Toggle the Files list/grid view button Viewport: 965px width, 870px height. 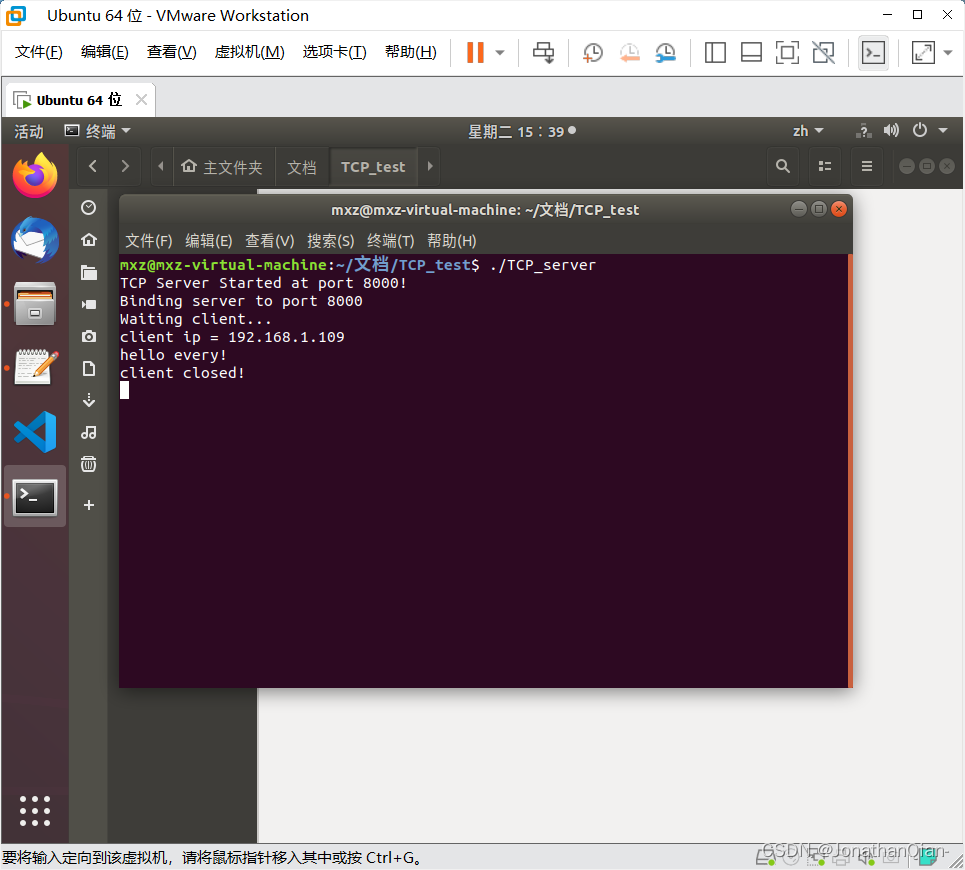click(825, 167)
